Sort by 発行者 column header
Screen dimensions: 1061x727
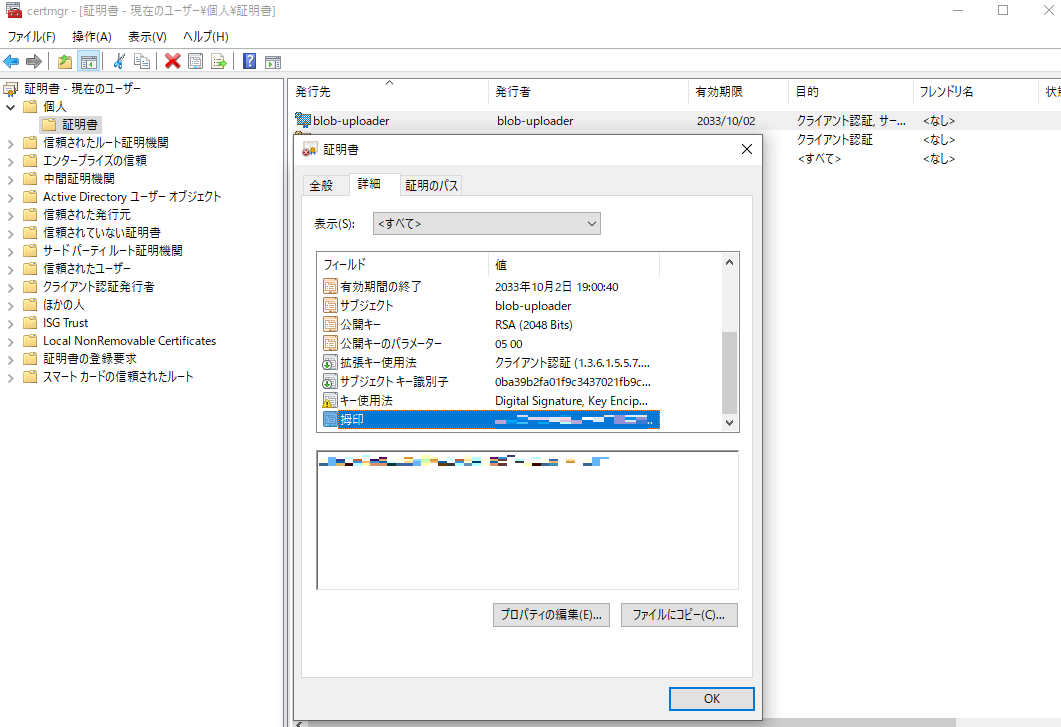588,91
